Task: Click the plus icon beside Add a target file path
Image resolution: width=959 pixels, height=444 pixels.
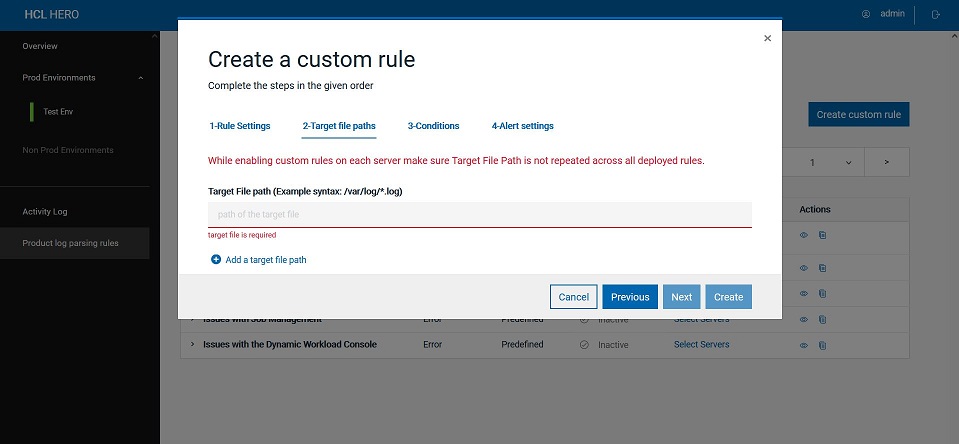Action: click(x=216, y=260)
